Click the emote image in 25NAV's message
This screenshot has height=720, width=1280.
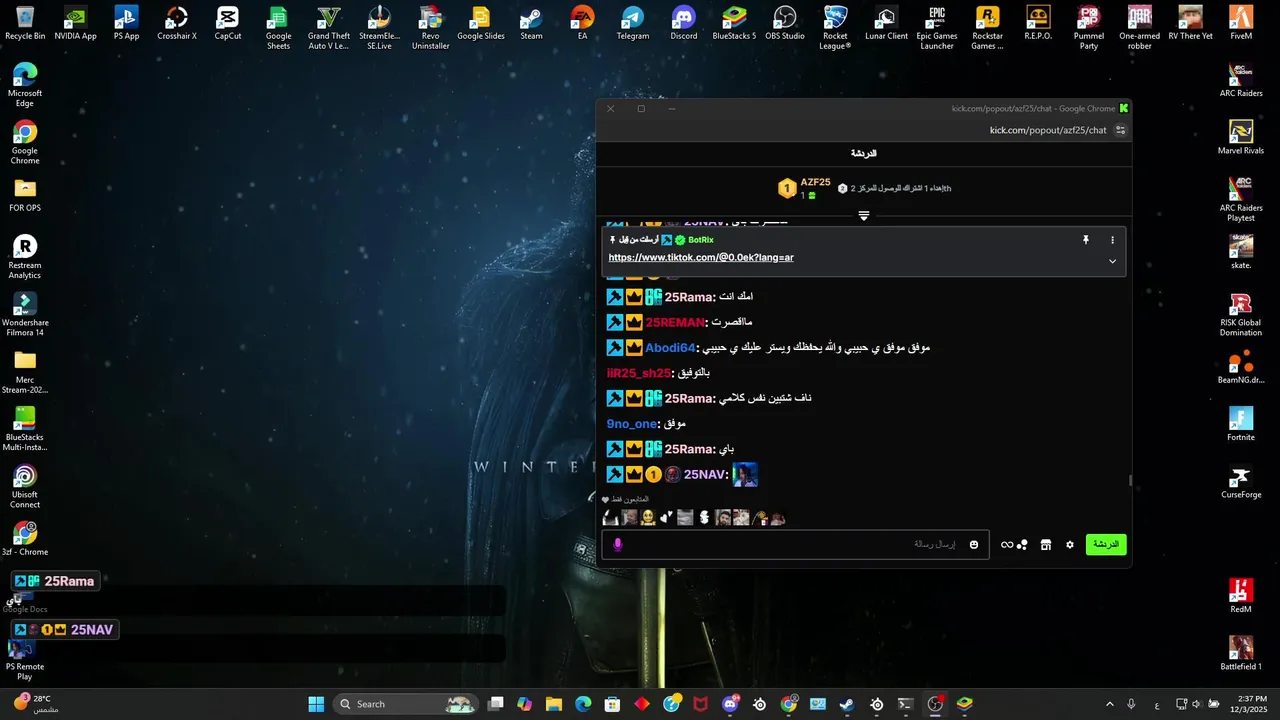point(745,475)
